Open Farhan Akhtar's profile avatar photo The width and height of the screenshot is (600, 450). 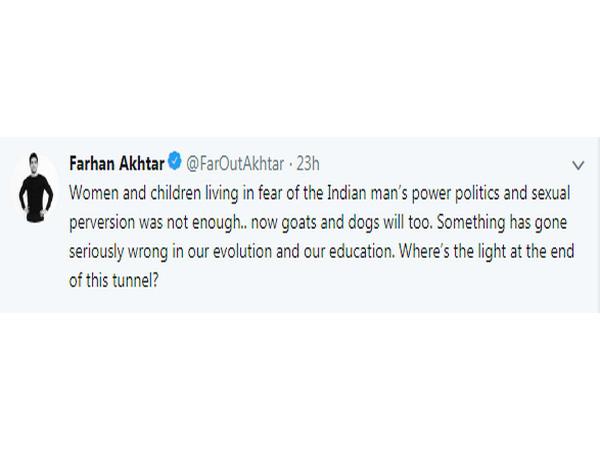coord(35,188)
